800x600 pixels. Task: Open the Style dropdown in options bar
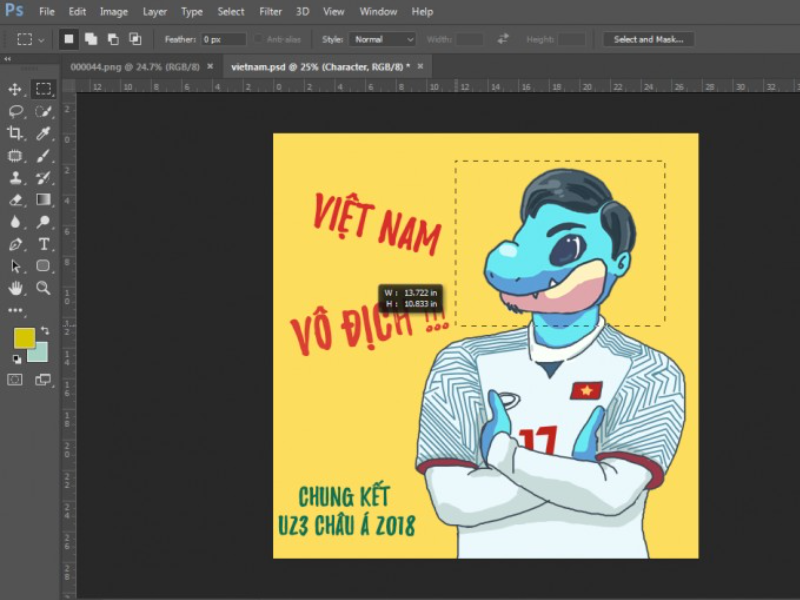[385, 39]
